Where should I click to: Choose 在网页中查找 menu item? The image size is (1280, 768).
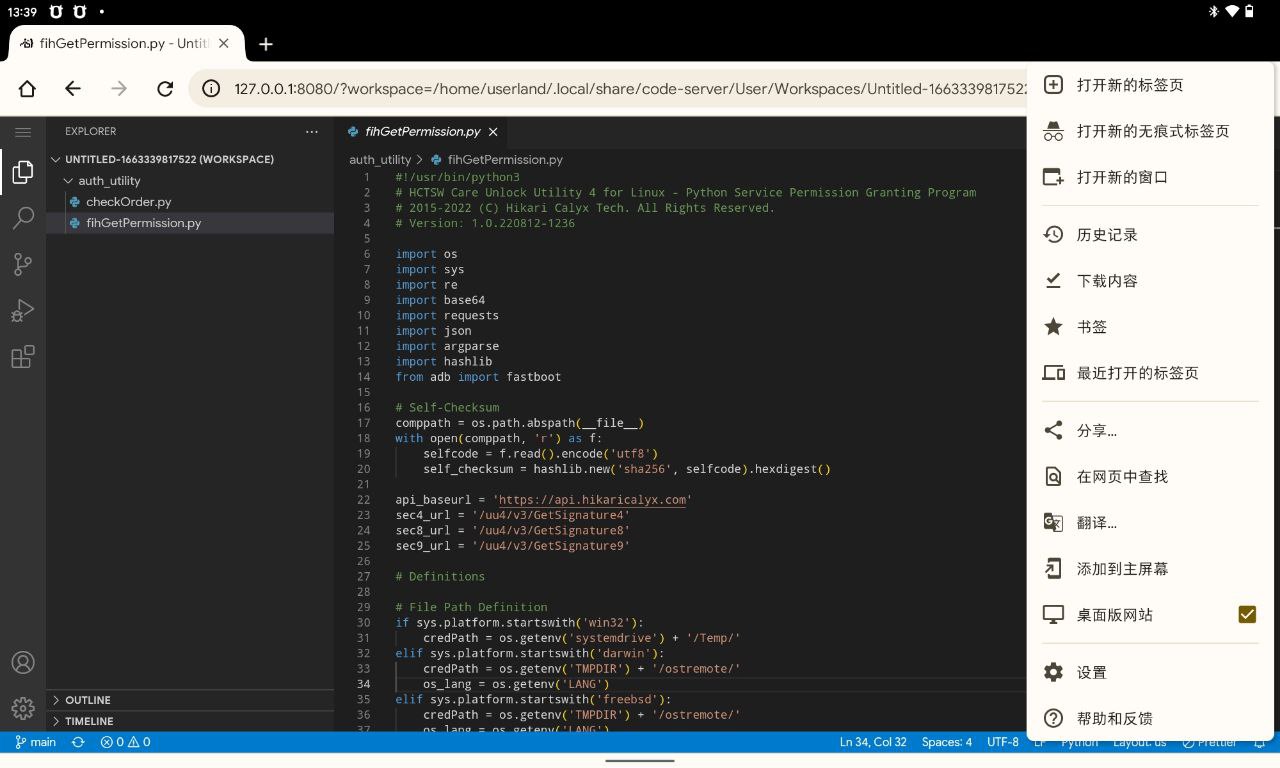pyautogui.click(x=1150, y=477)
